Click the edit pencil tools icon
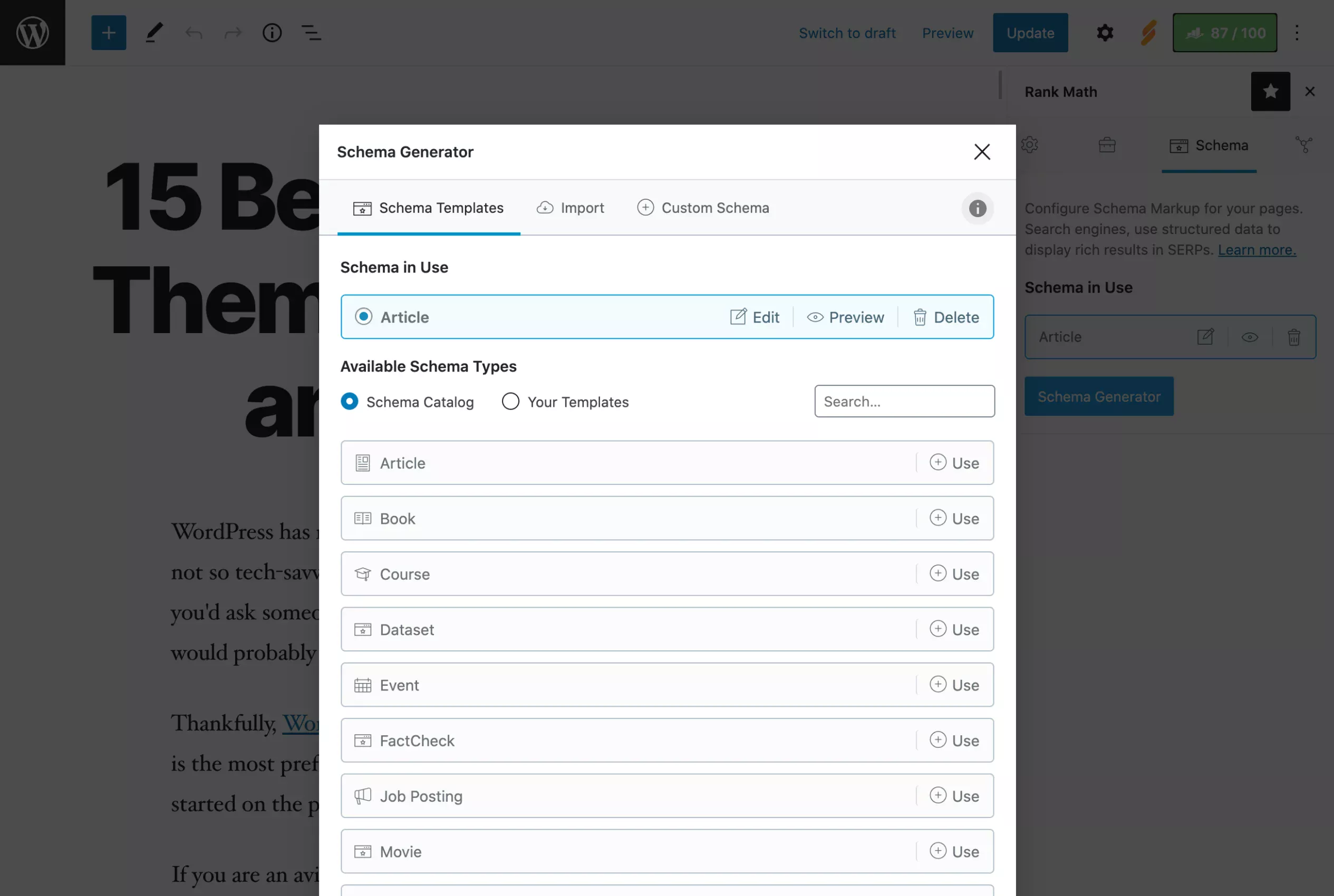This screenshot has width=1334, height=896. click(x=154, y=33)
